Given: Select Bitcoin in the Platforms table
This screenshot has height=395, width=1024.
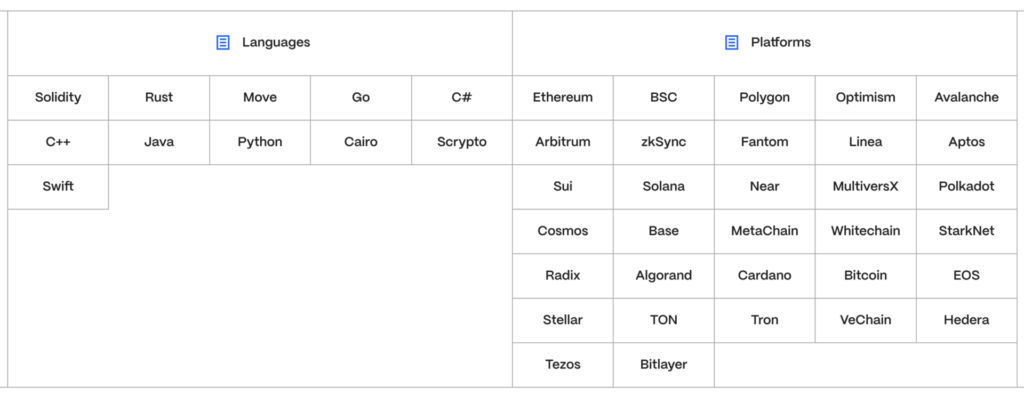Looking at the screenshot, I should coord(865,276).
